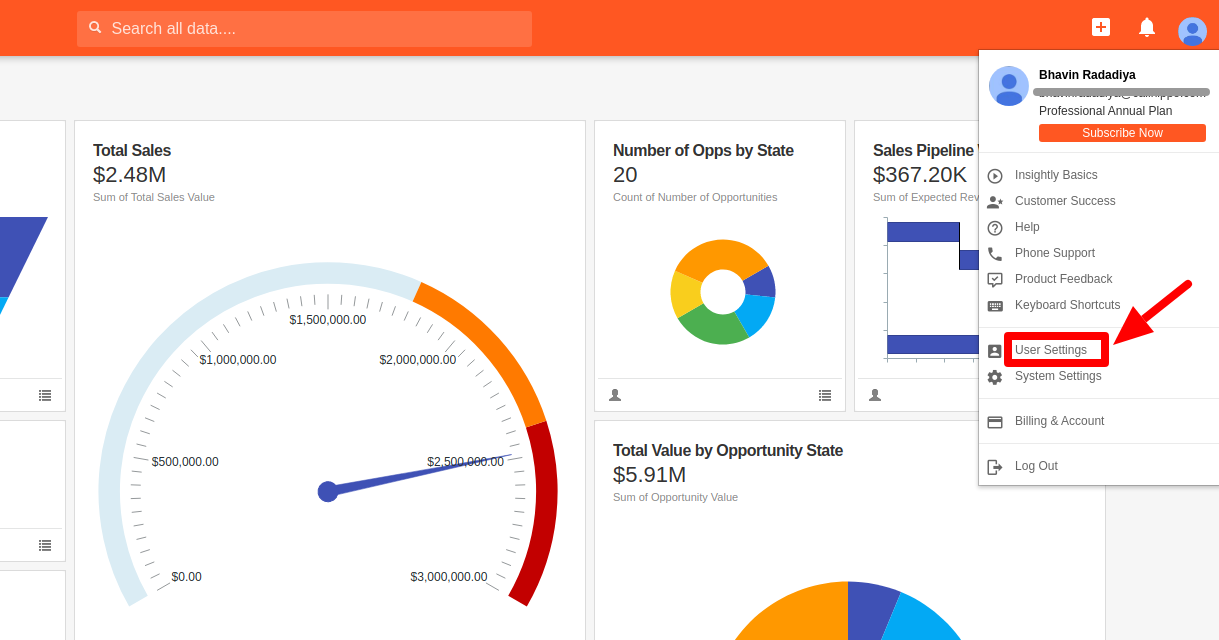Image resolution: width=1219 pixels, height=640 pixels.
Task: Click person icon on Sales Pipeline card
Action: tap(875, 395)
